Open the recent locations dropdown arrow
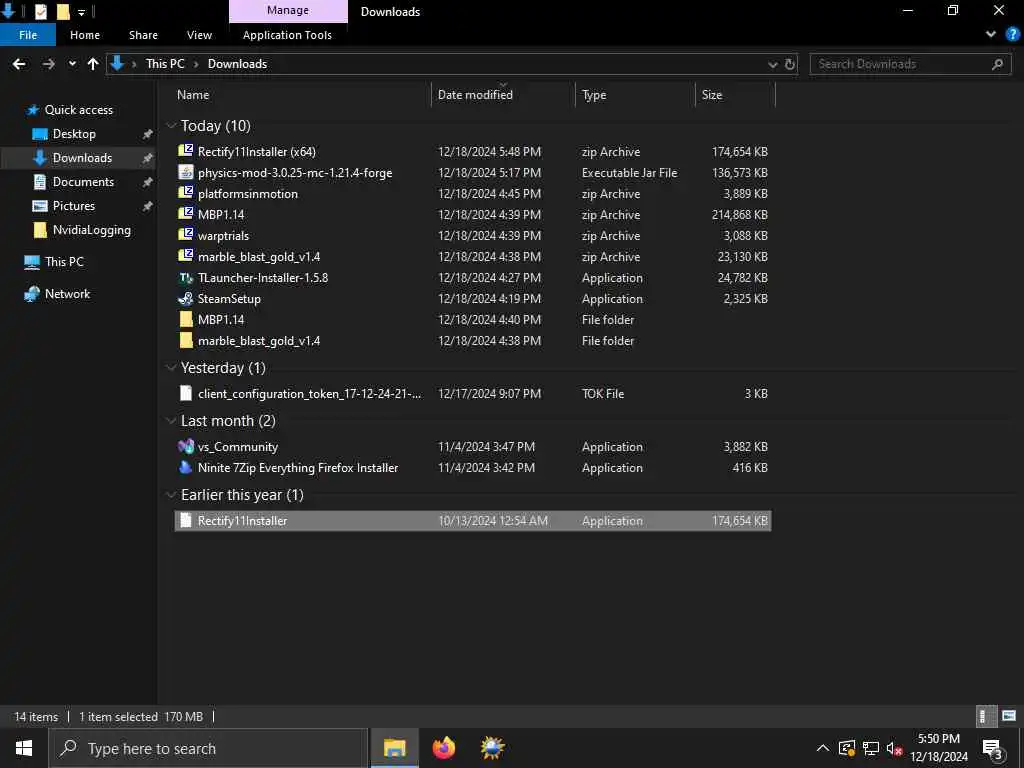The image size is (1024, 768). 72,64
